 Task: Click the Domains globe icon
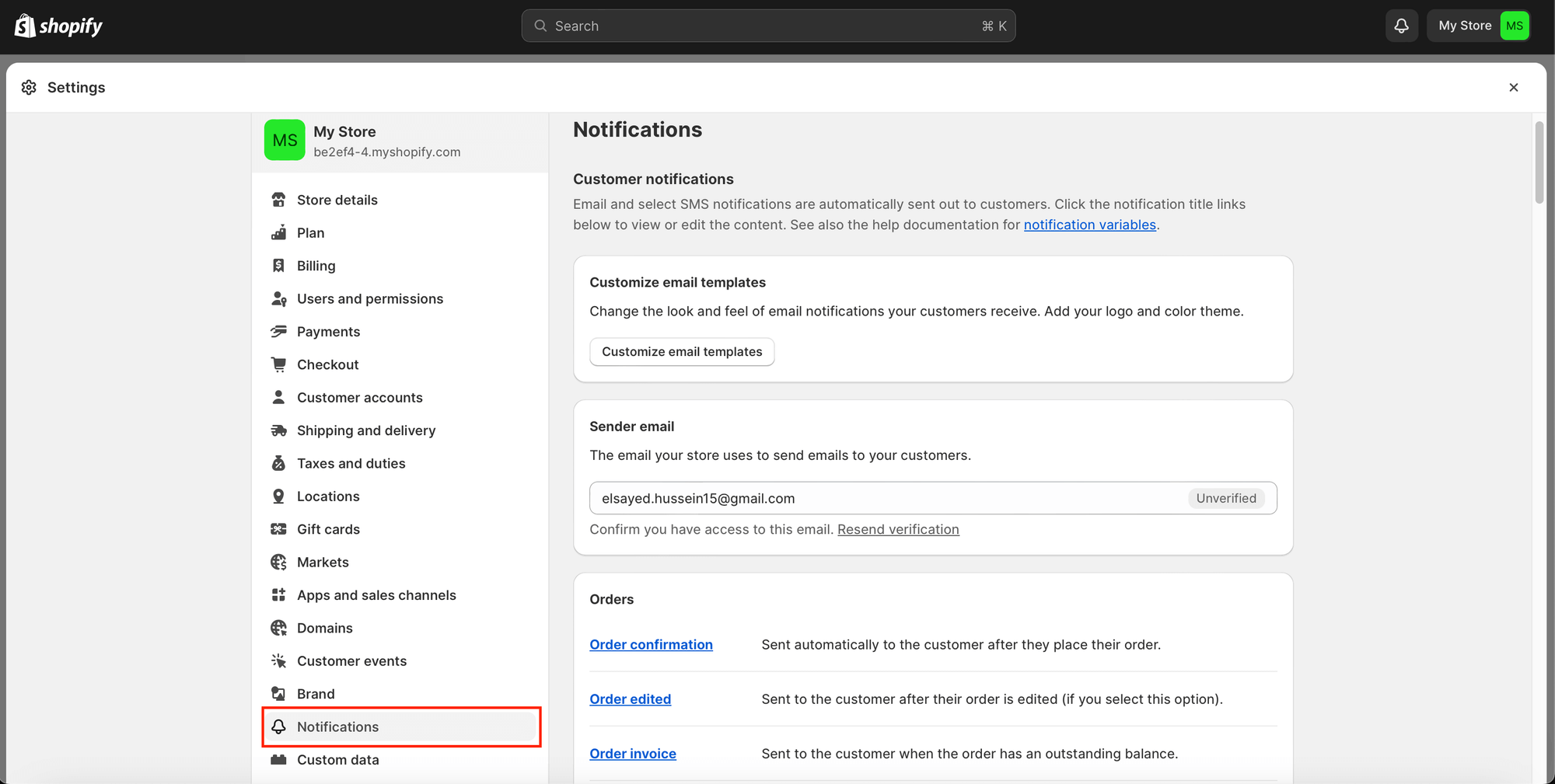tap(278, 628)
